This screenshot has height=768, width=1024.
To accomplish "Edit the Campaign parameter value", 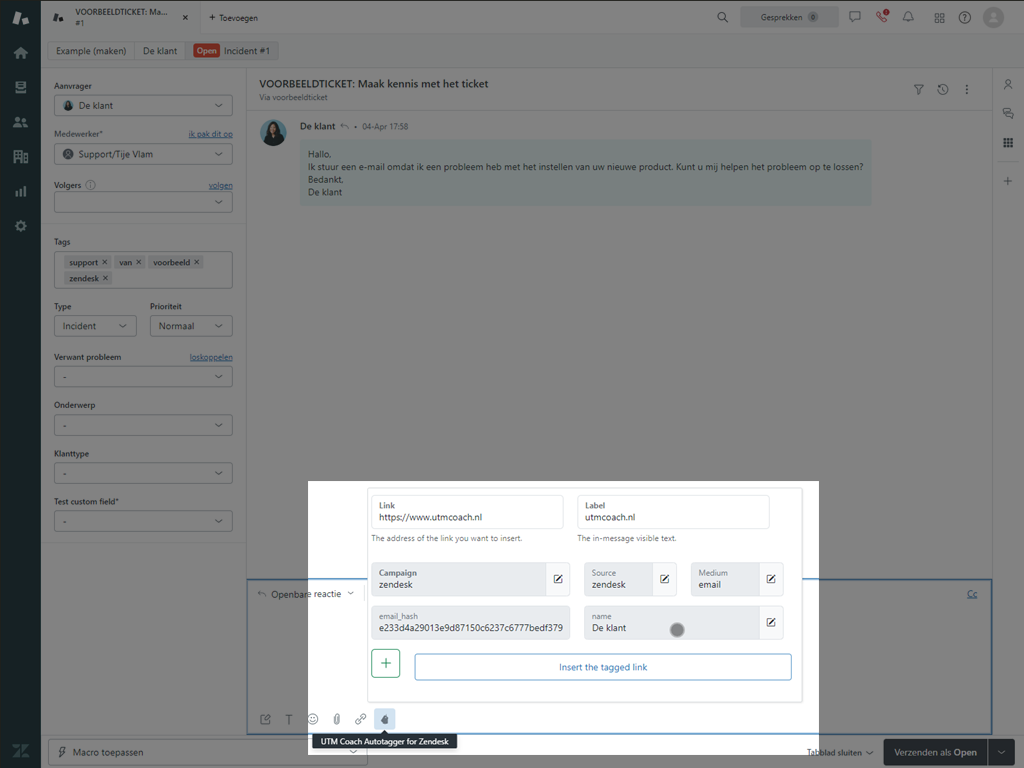I will [558, 579].
